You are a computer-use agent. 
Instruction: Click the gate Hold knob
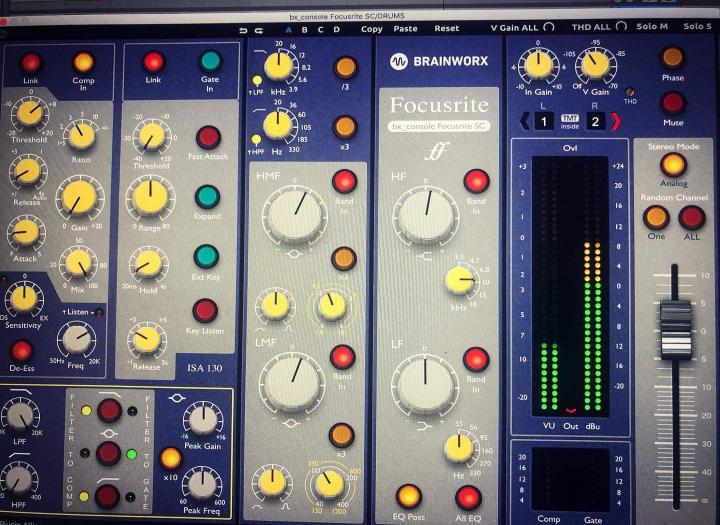click(148, 265)
